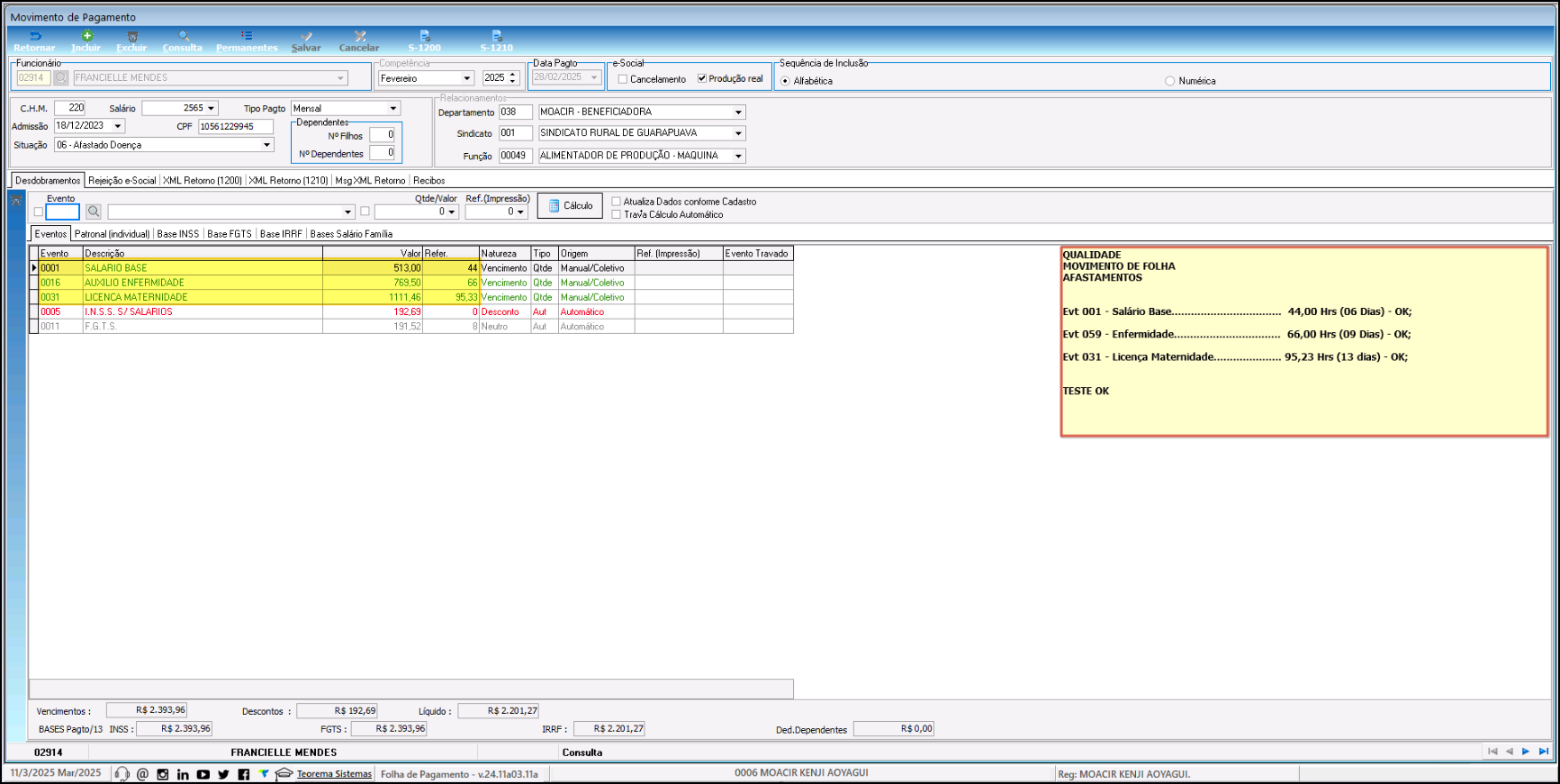
Task: Open the Teorema Sistemas link
Action: coord(334,774)
